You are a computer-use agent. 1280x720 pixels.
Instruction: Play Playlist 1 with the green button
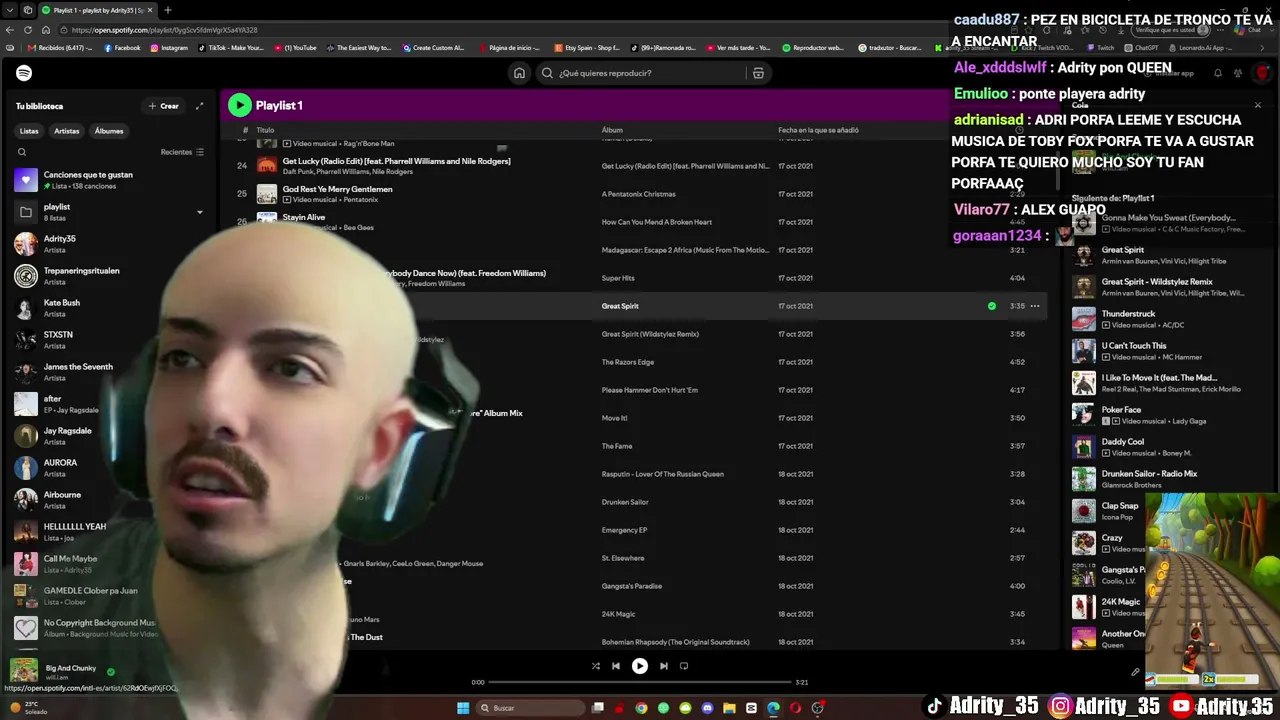pyautogui.click(x=239, y=105)
